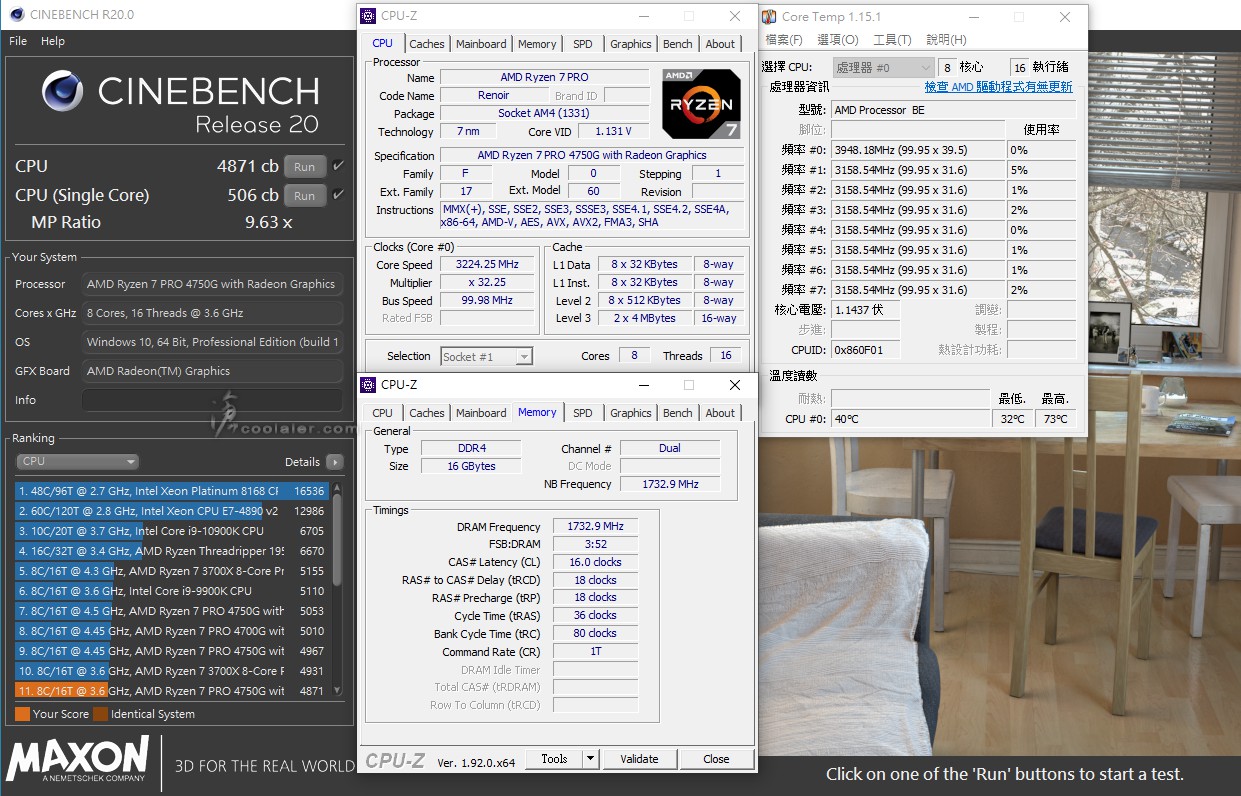The image size is (1241, 796).
Task: Open the 檢查 AMD 驅動程式有無更新 link
Action: 998,87
